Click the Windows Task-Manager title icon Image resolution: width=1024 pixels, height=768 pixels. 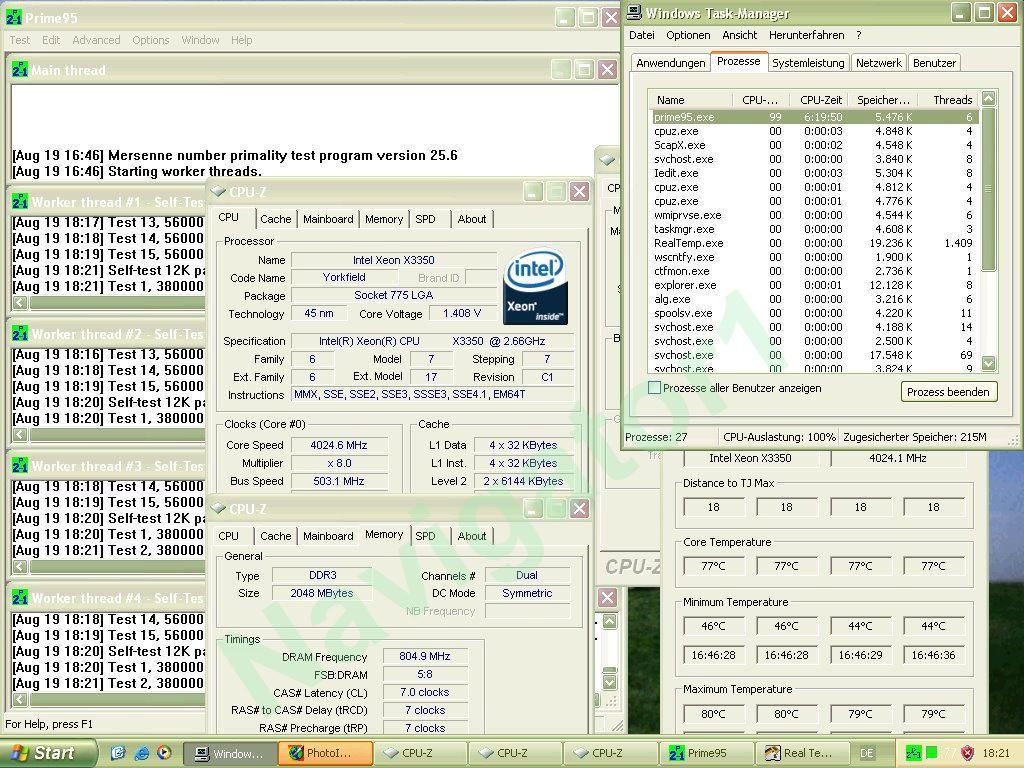633,12
